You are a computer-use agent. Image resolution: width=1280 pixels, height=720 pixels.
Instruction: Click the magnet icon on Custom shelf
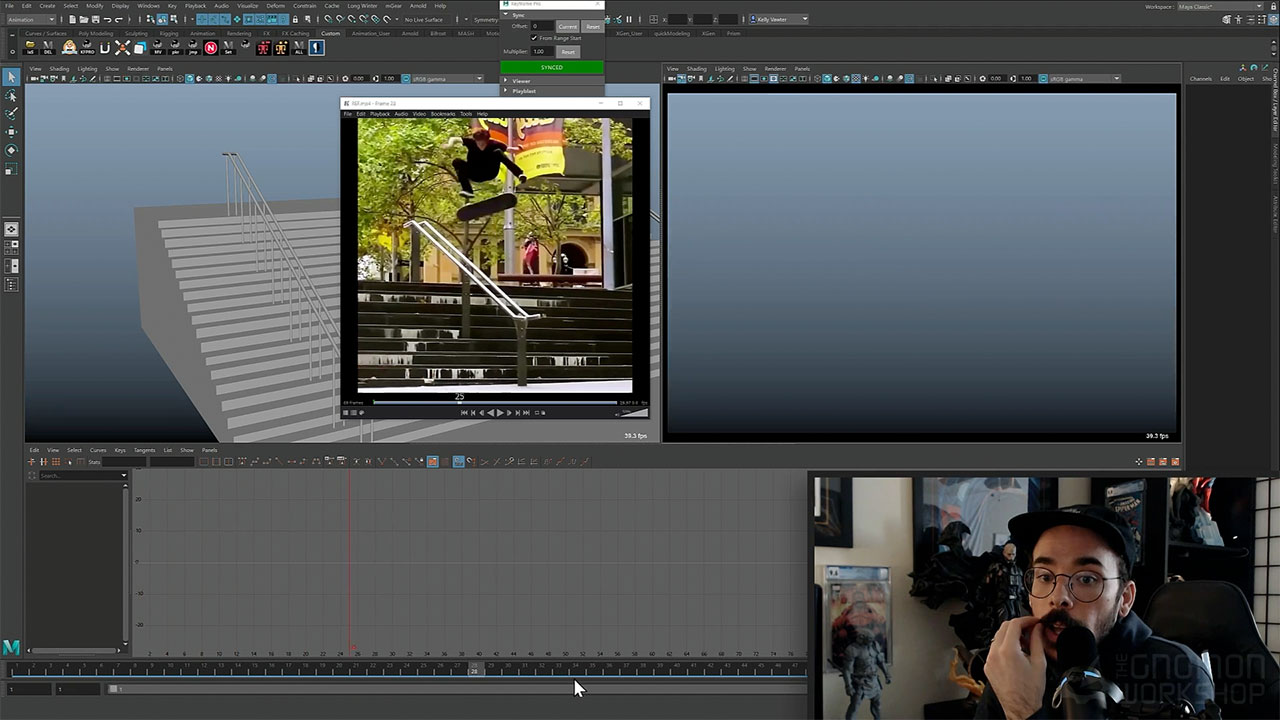click(x=104, y=47)
